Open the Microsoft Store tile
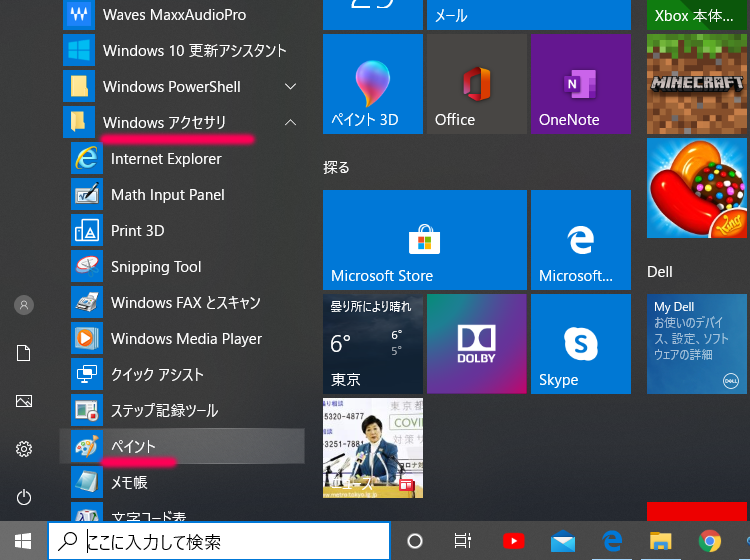This screenshot has height=560, width=750. pos(425,240)
